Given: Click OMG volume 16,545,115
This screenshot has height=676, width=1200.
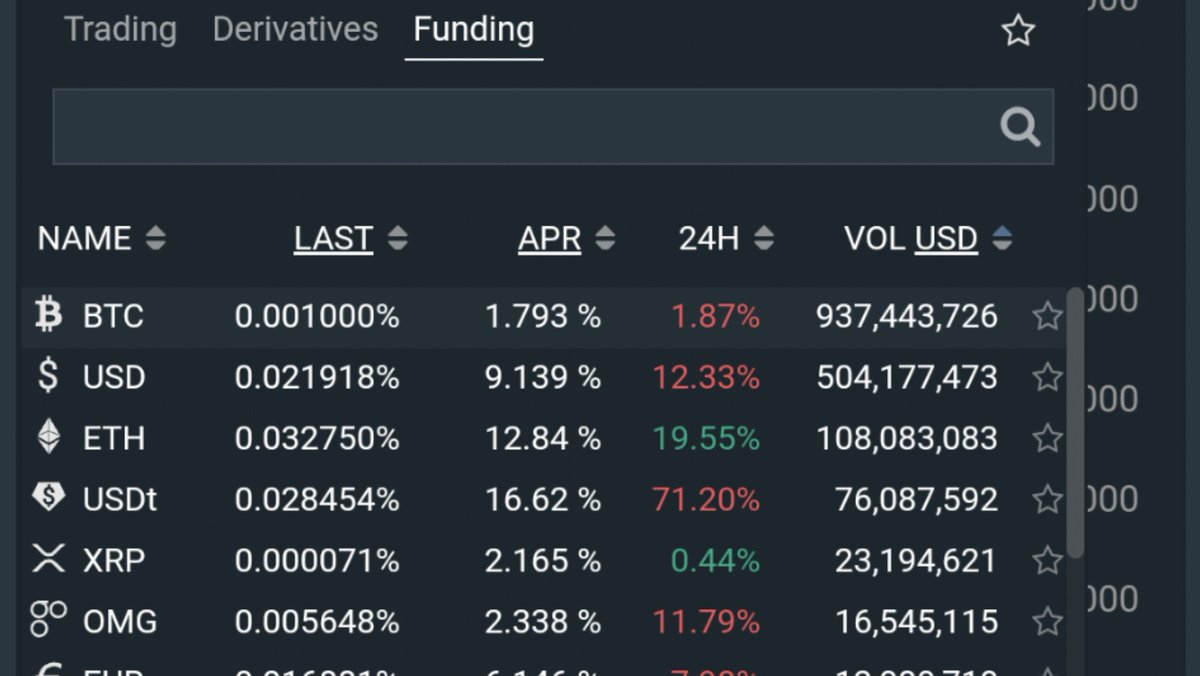Looking at the screenshot, I should (916, 621).
